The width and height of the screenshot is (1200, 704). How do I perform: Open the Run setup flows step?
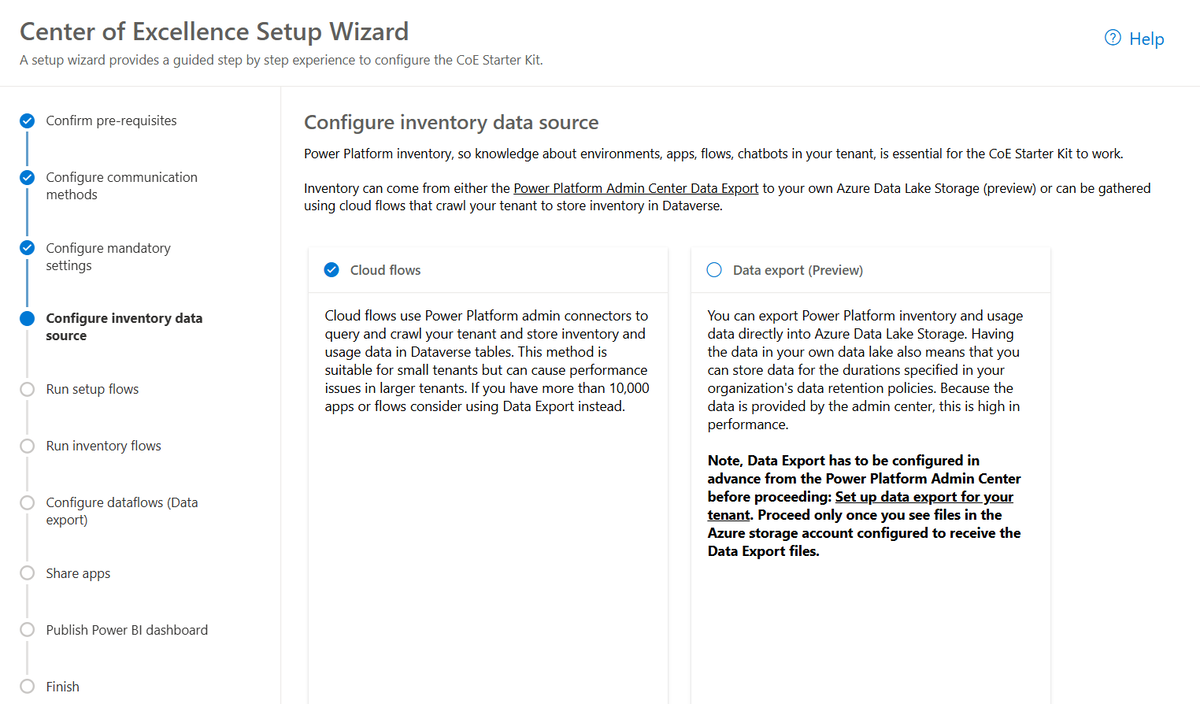tap(92, 389)
